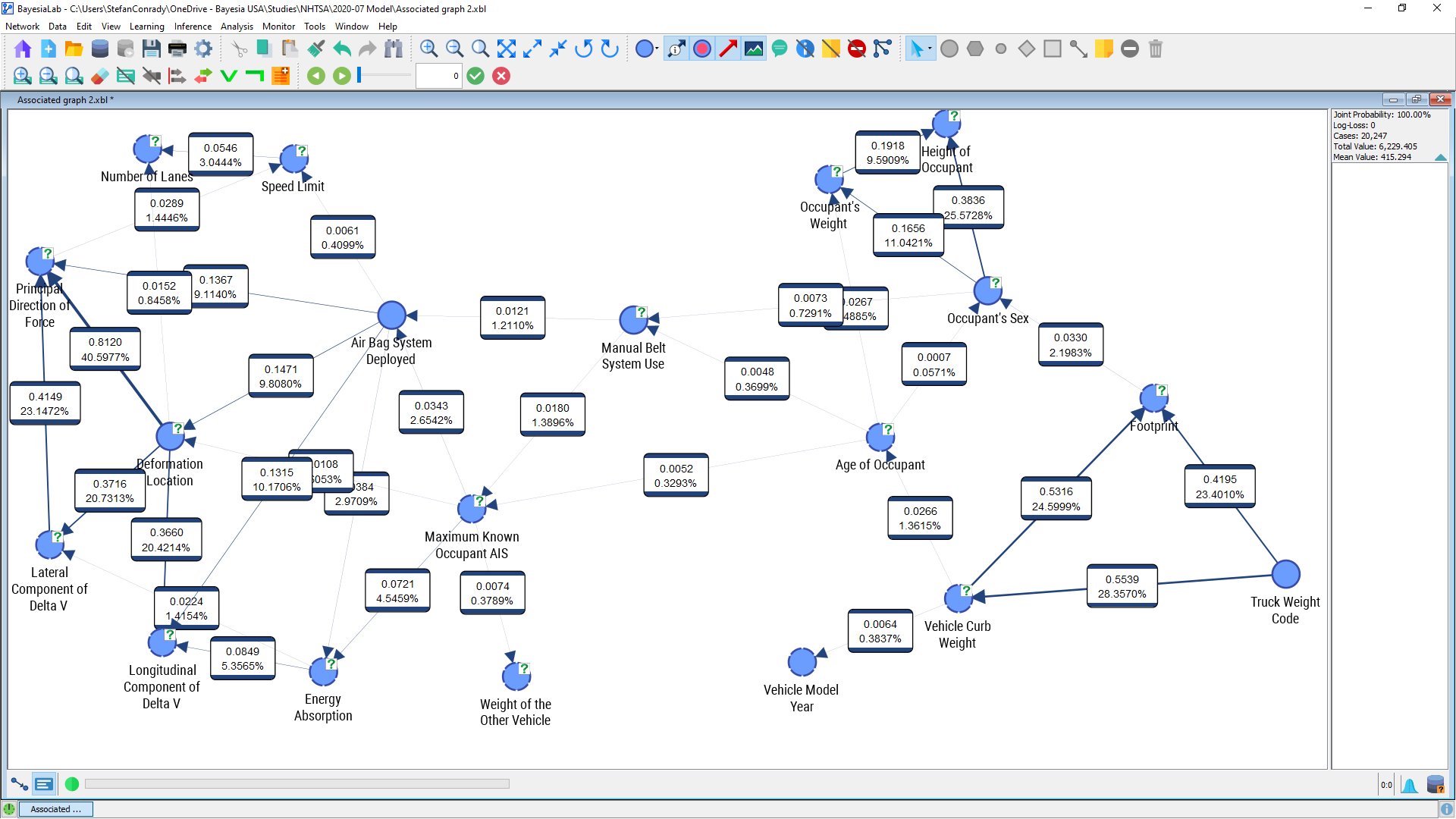Toggle the node image display button

tap(754, 49)
